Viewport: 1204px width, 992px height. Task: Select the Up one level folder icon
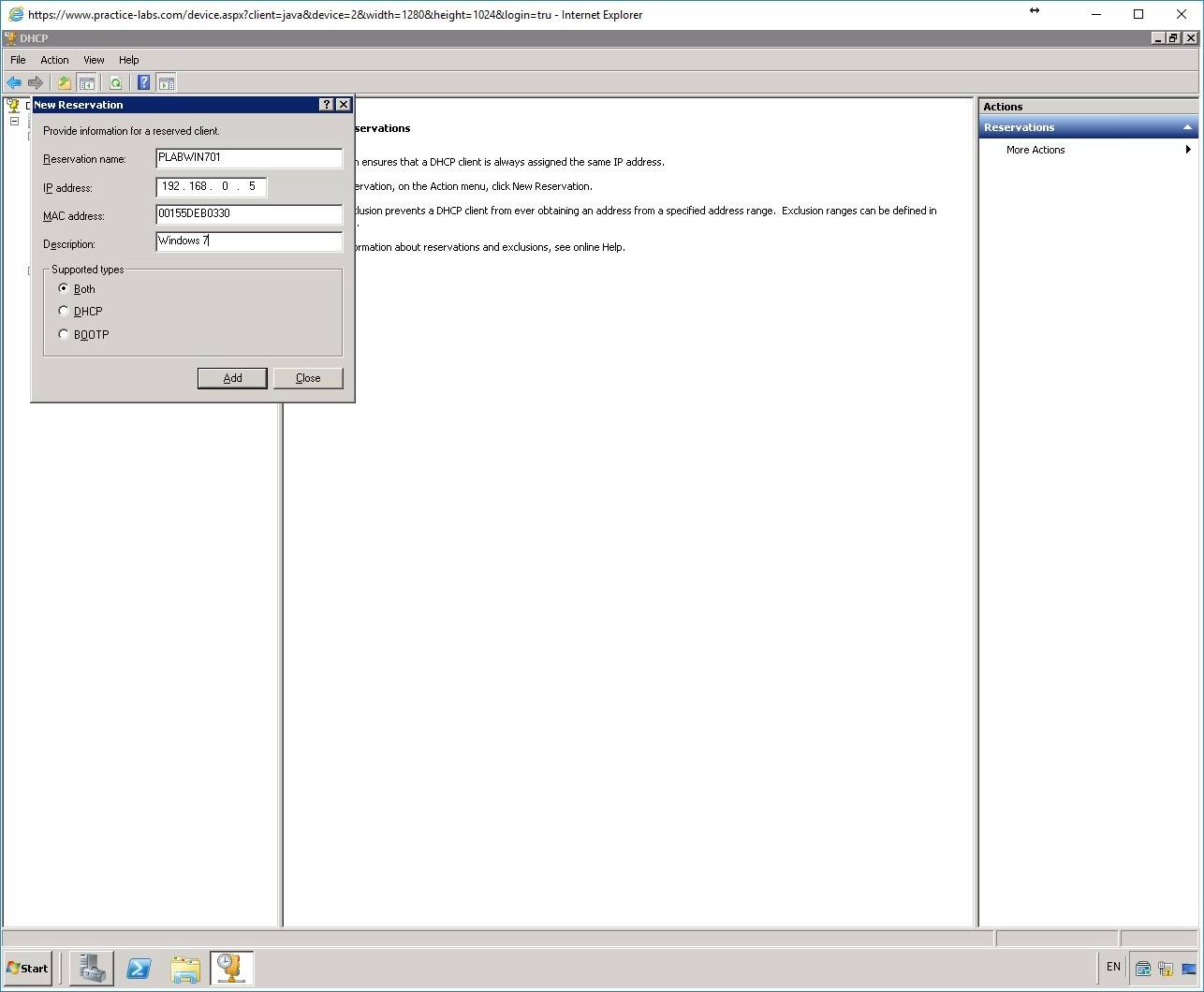pos(64,82)
